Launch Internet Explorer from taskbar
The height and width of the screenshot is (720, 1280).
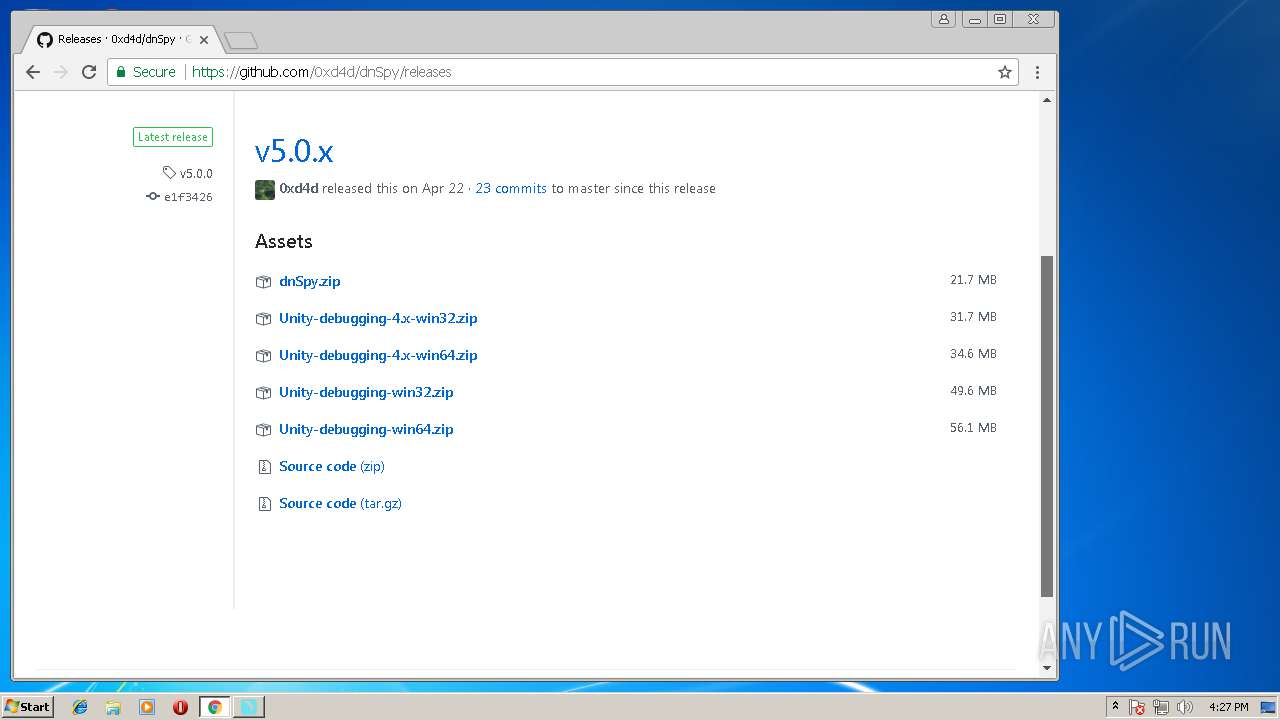point(80,707)
